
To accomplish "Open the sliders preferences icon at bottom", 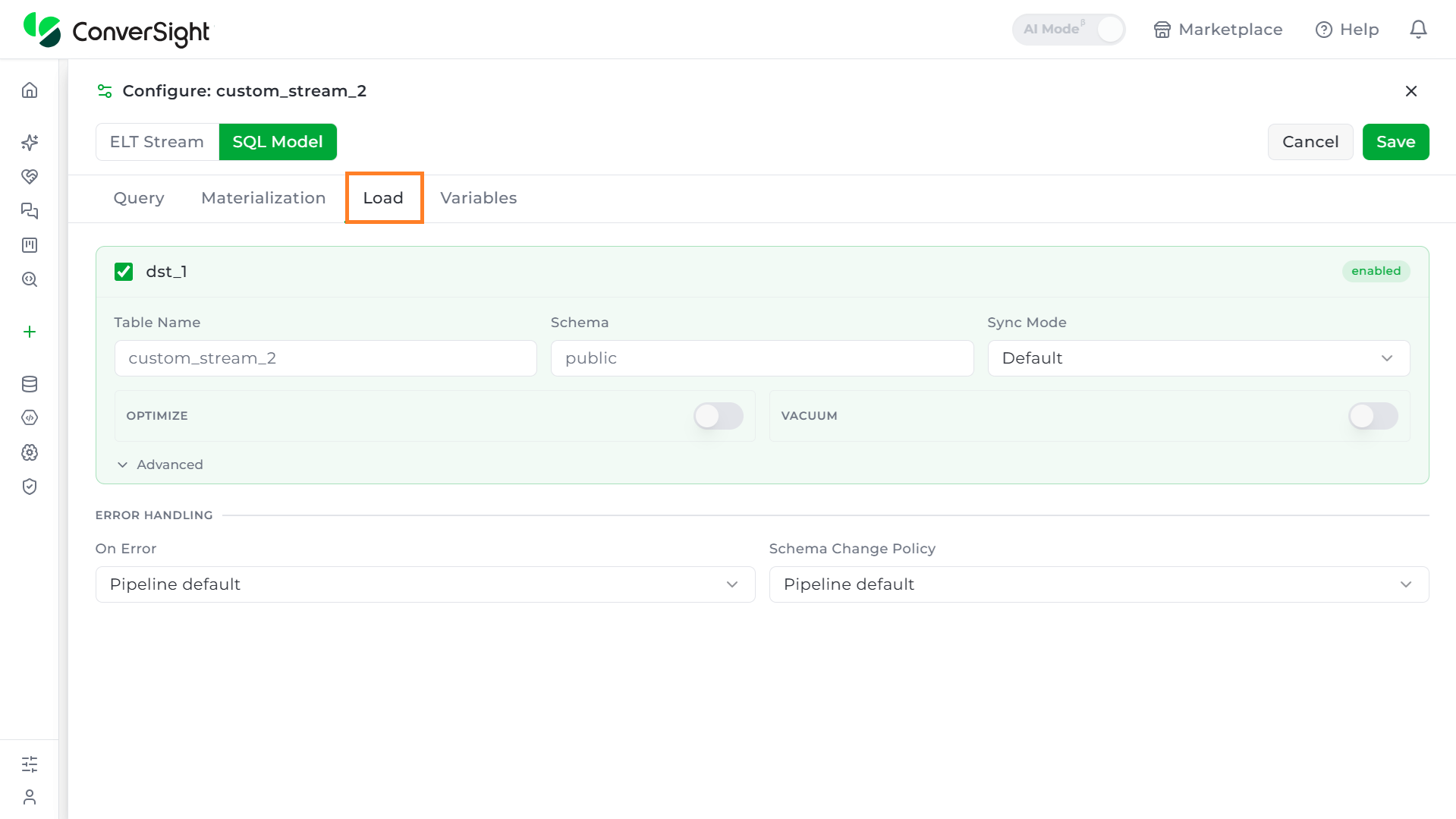I will point(30,764).
